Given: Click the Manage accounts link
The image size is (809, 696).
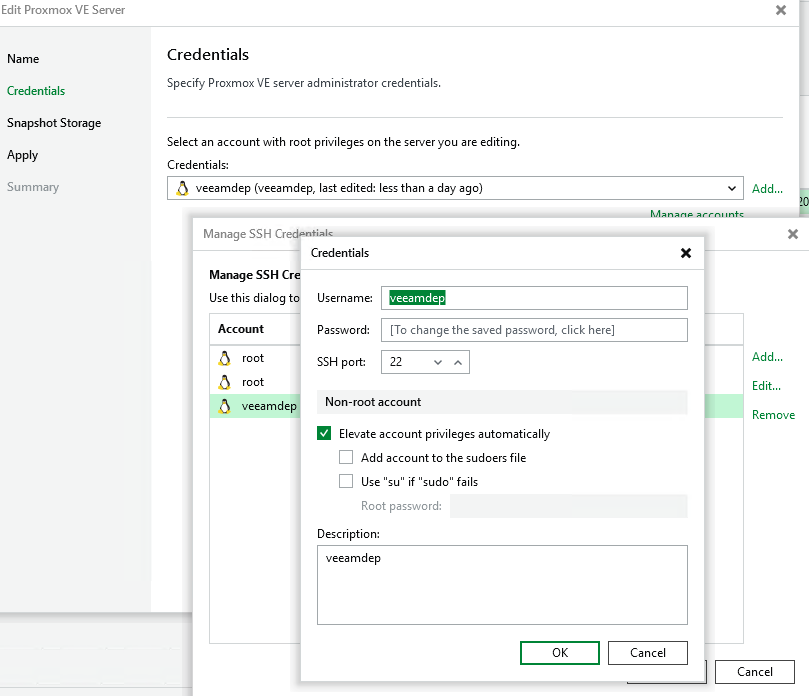Looking at the screenshot, I should tap(697, 214).
